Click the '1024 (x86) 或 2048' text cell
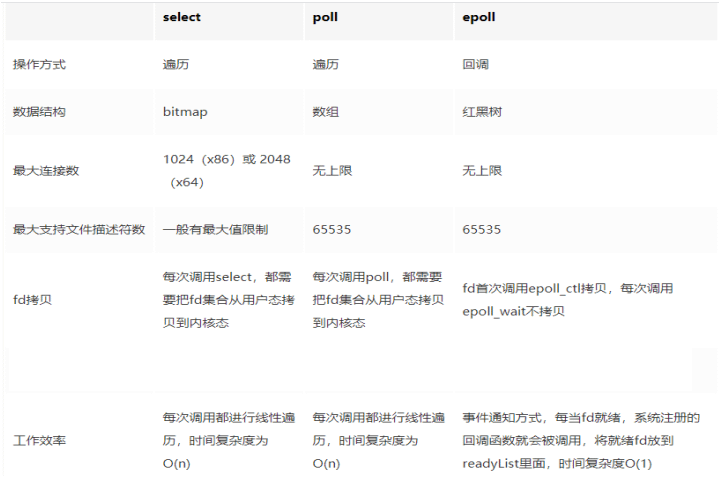The width and height of the screenshot is (719, 482). point(226,160)
